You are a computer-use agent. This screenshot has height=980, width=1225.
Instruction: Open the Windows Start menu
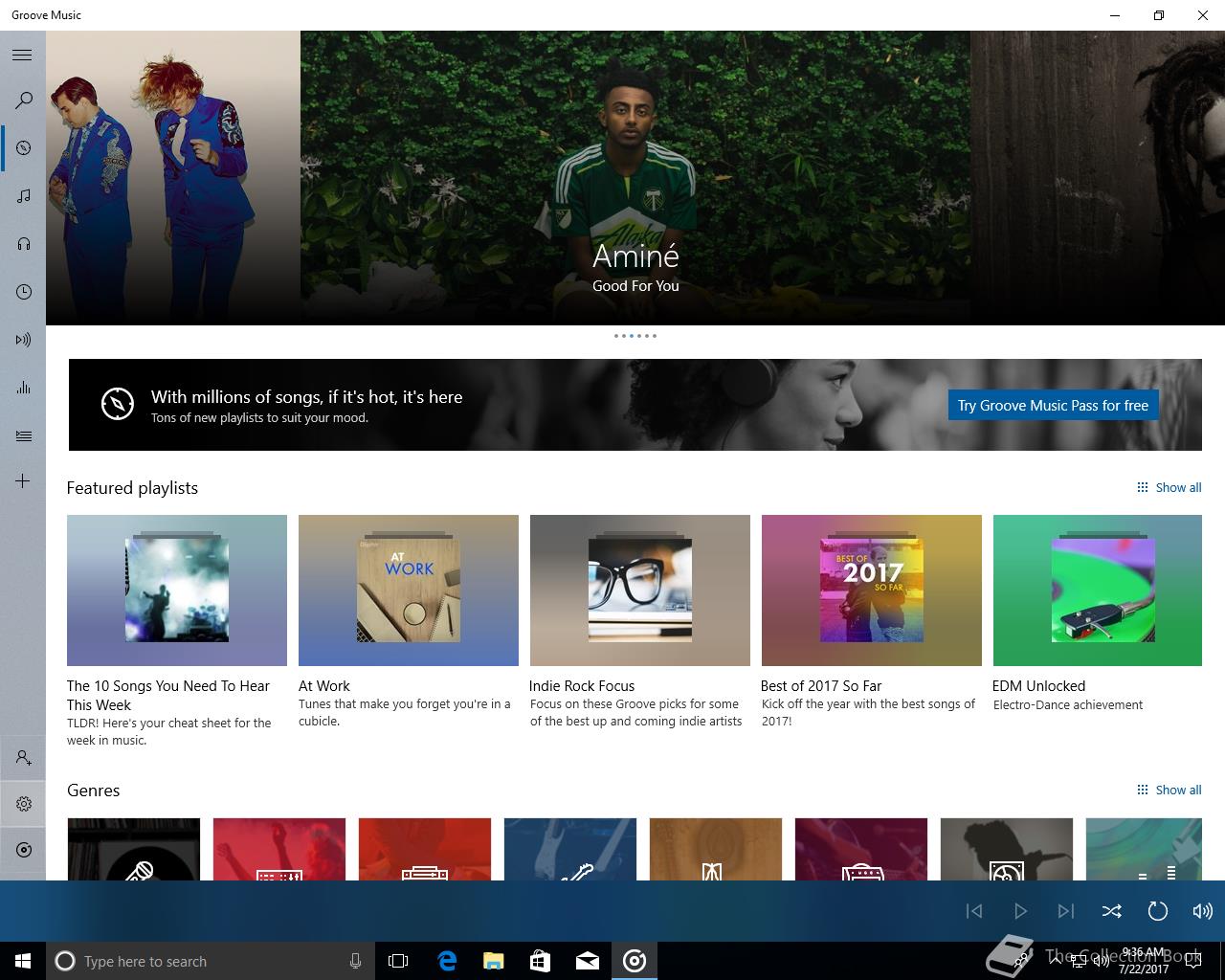pyautogui.click(x=23, y=961)
